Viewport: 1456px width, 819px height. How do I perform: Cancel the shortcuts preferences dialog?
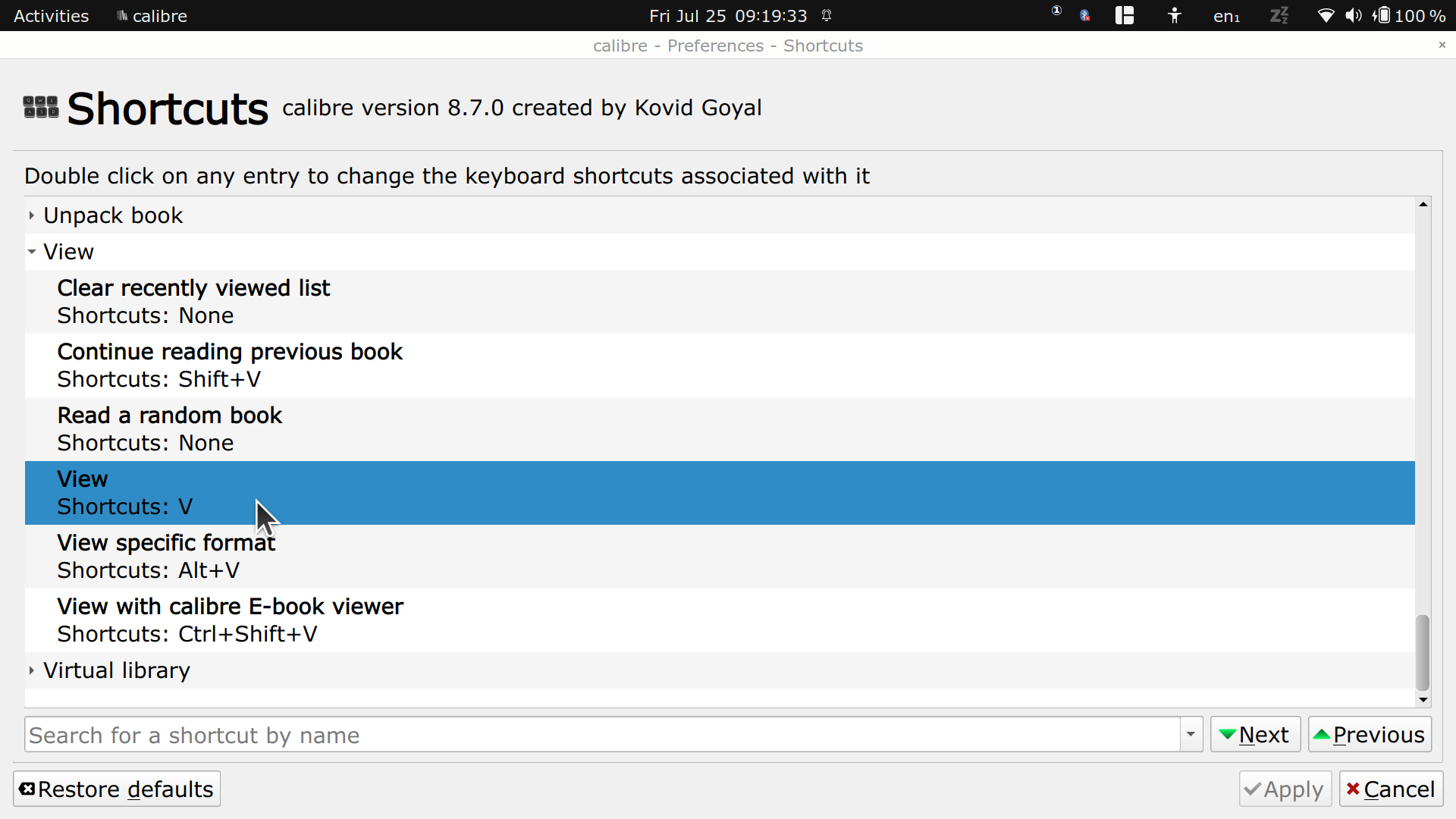pos(1391,789)
